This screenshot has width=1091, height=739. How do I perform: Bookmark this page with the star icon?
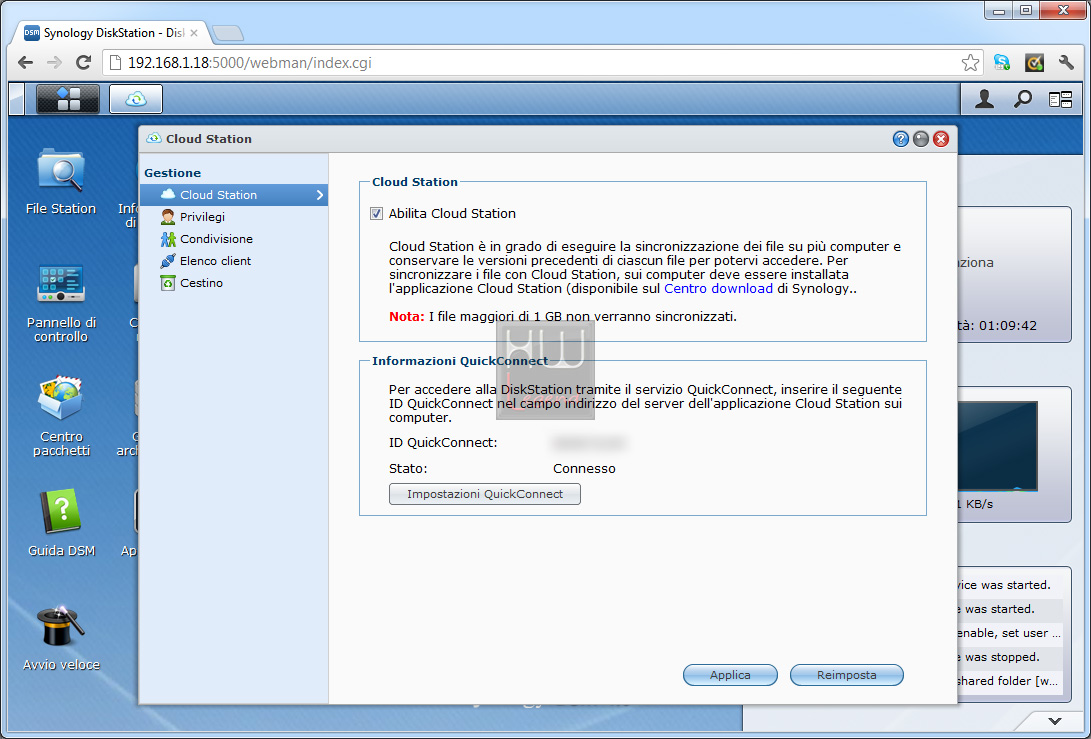(x=970, y=63)
